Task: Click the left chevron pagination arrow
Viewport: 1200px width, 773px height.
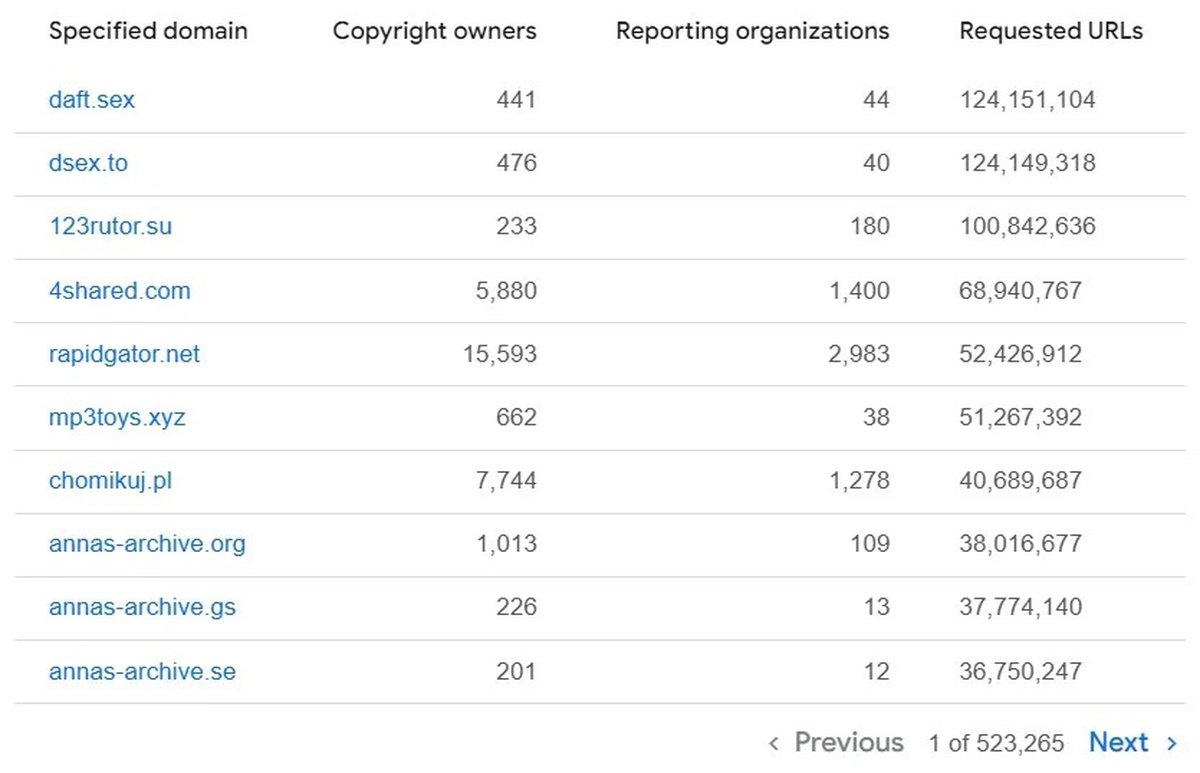Action: click(x=774, y=743)
